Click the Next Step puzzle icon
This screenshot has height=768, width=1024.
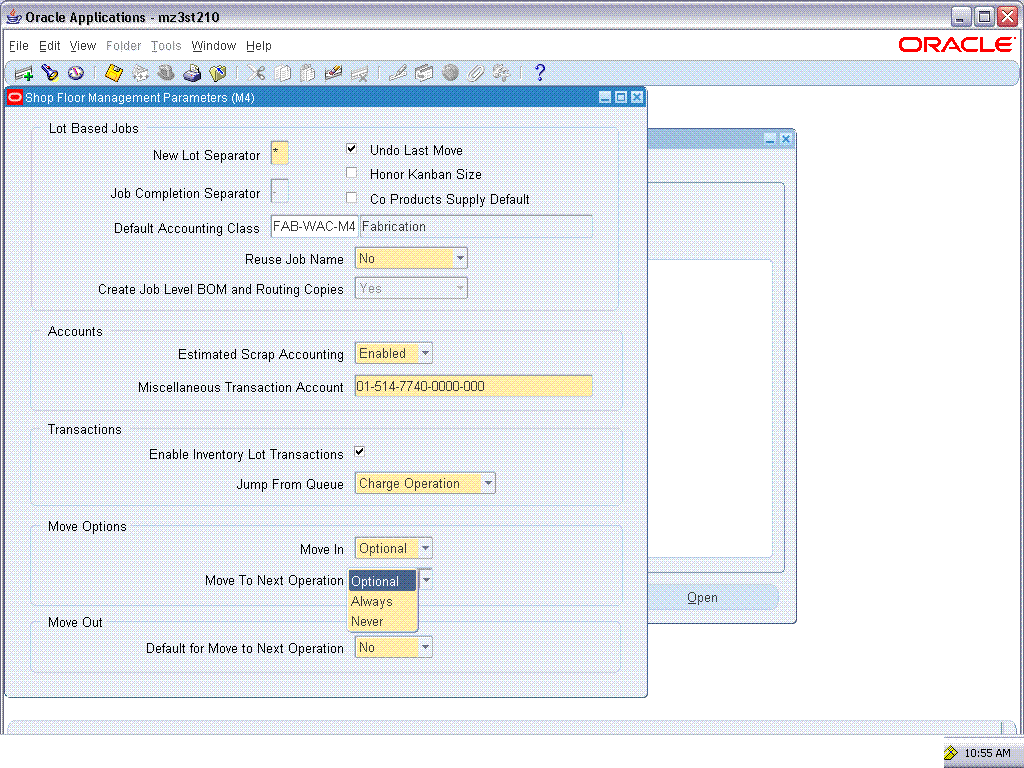140,72
